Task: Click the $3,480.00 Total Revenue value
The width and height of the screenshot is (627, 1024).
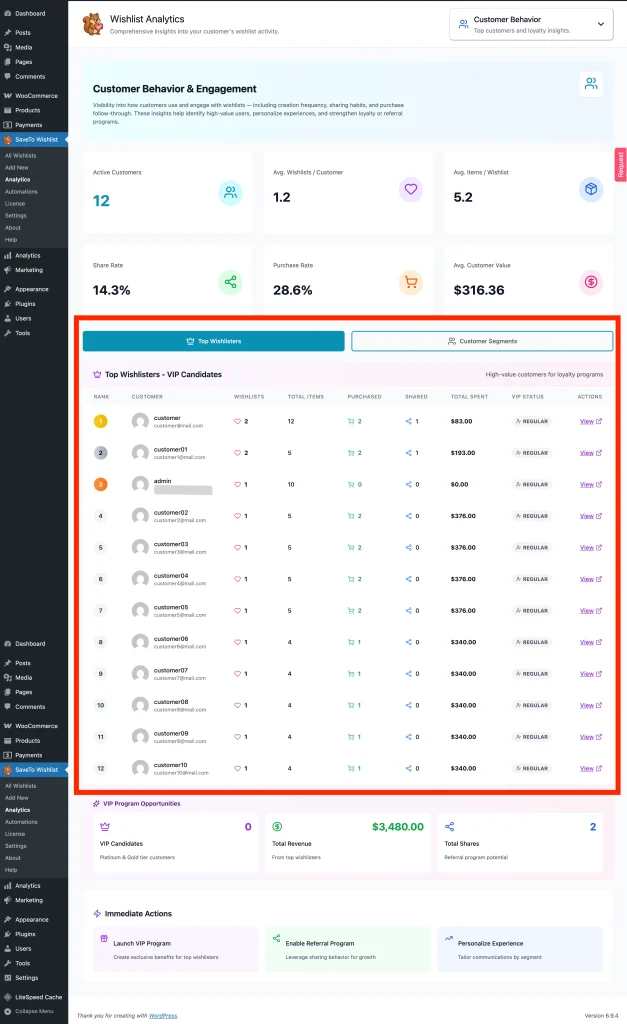Action: (398, 827)
